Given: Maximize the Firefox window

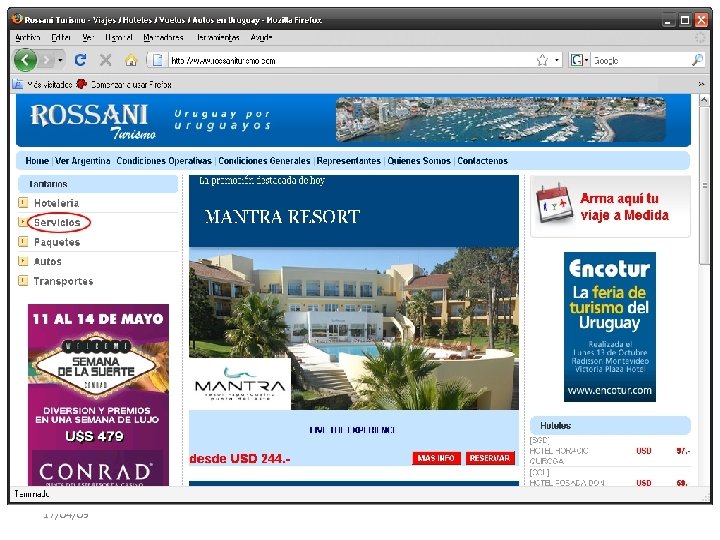Looking at the screenshot, I should tap(685, 20).
